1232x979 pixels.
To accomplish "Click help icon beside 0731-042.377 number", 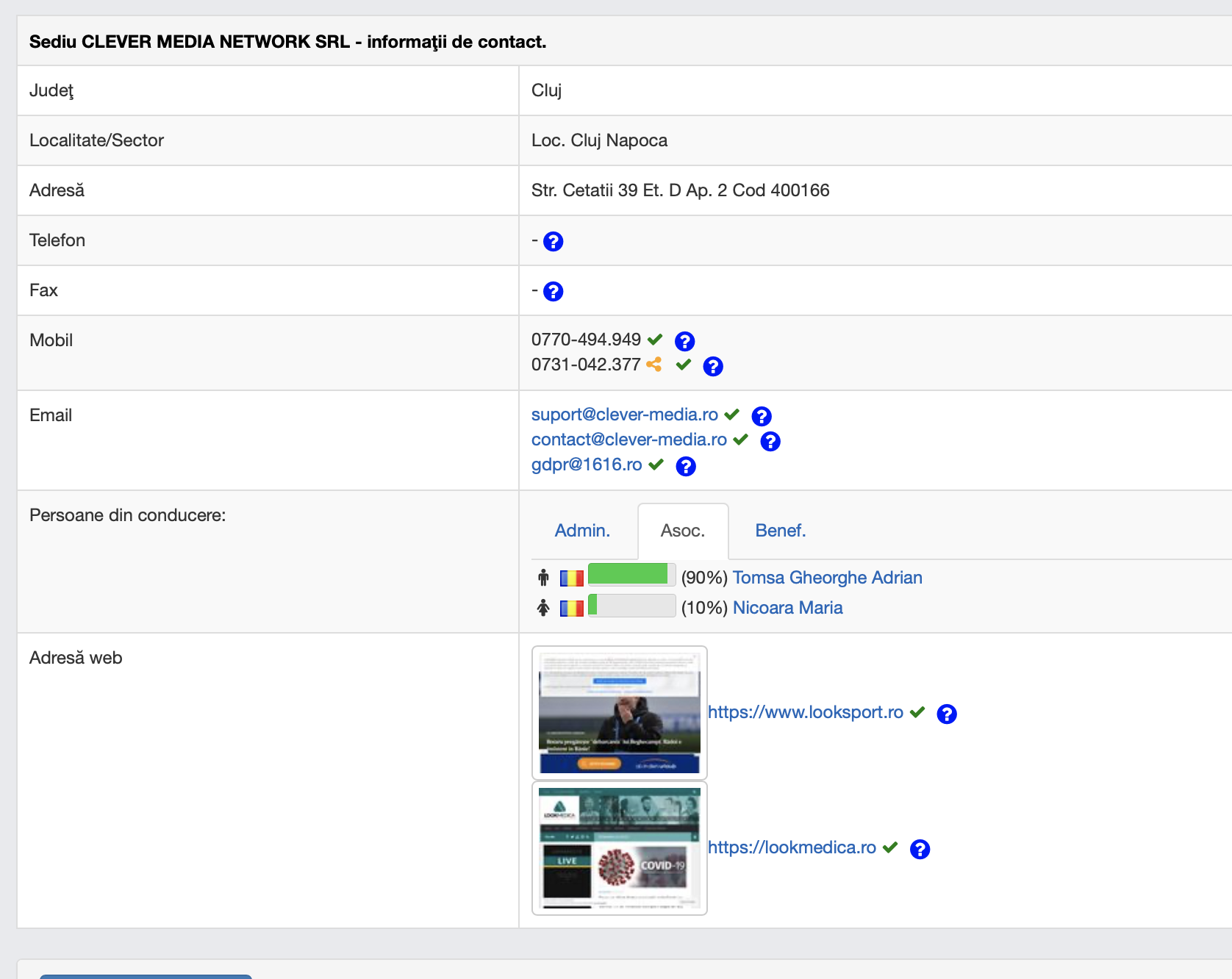I will click(712, 367).
